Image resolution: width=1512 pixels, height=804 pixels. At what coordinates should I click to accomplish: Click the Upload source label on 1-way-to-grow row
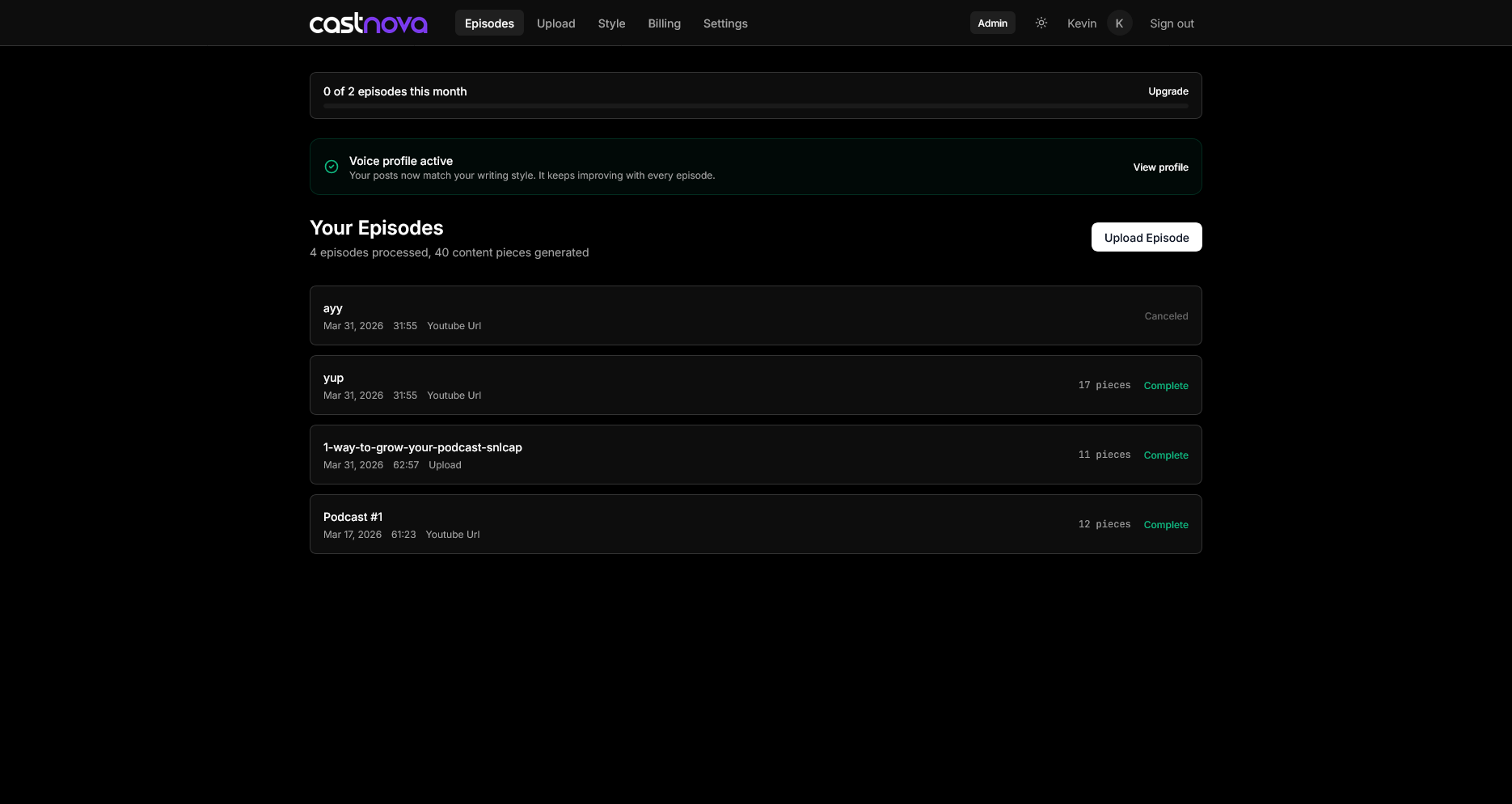tap(445, 465)
